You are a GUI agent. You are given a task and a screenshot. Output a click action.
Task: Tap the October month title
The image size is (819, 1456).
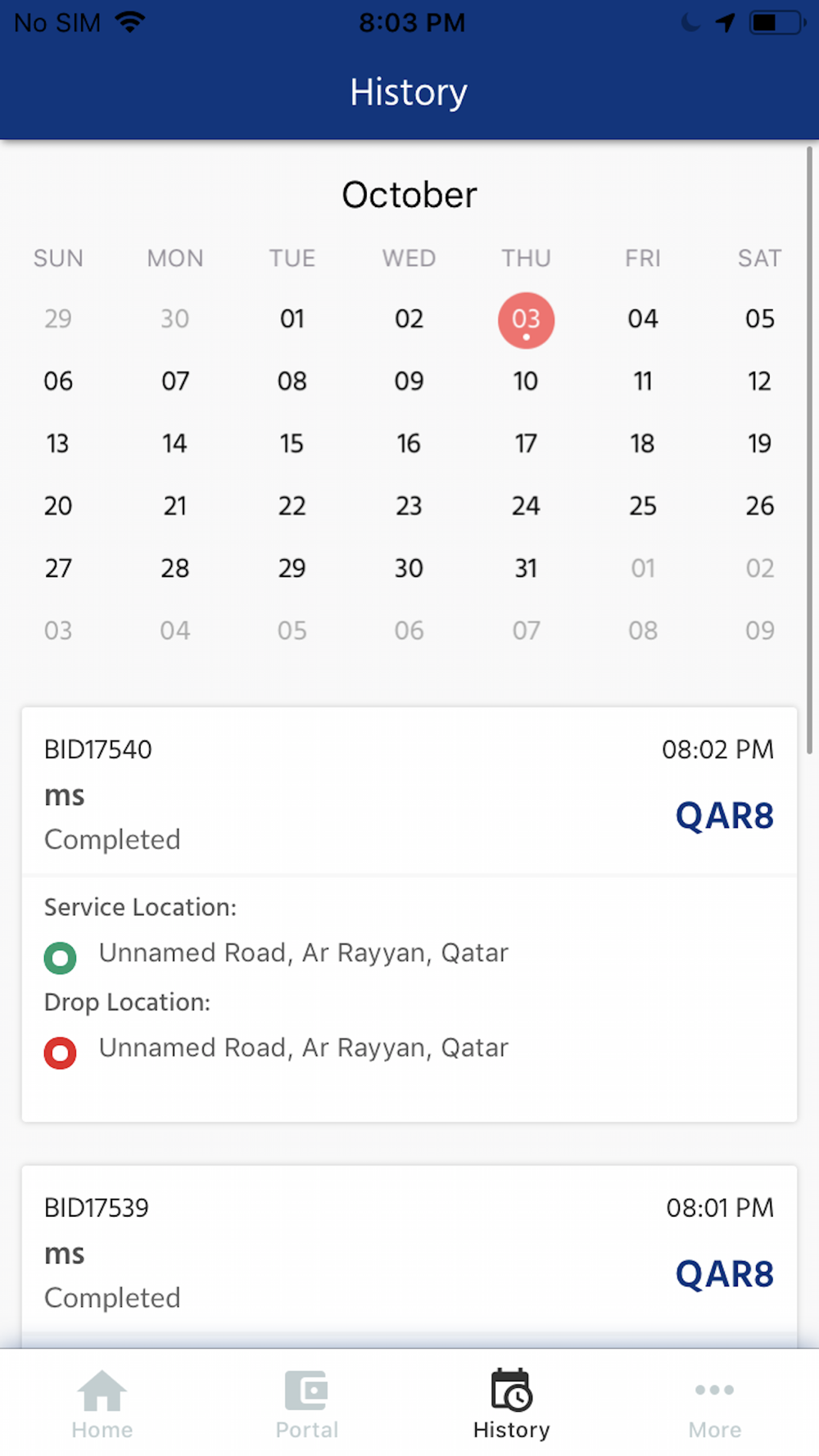tap(409, 195)
